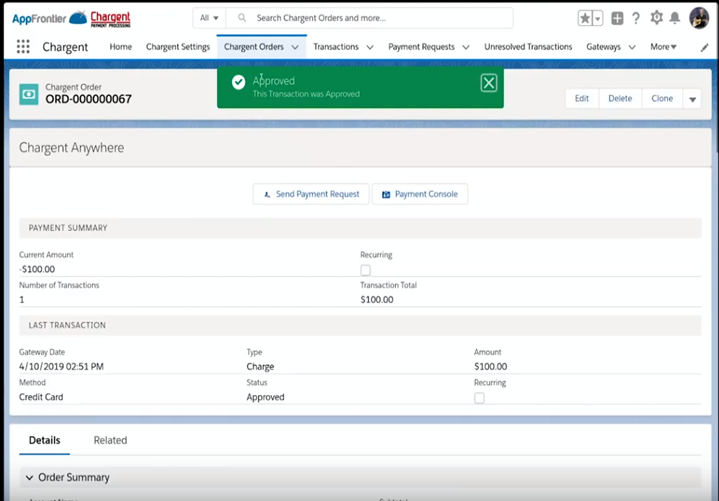The width and height of the screenshot is (719, 501).
Task: Open the favorites list dropdown arrow
Action: pyautogui.click(x=597, y=18)
